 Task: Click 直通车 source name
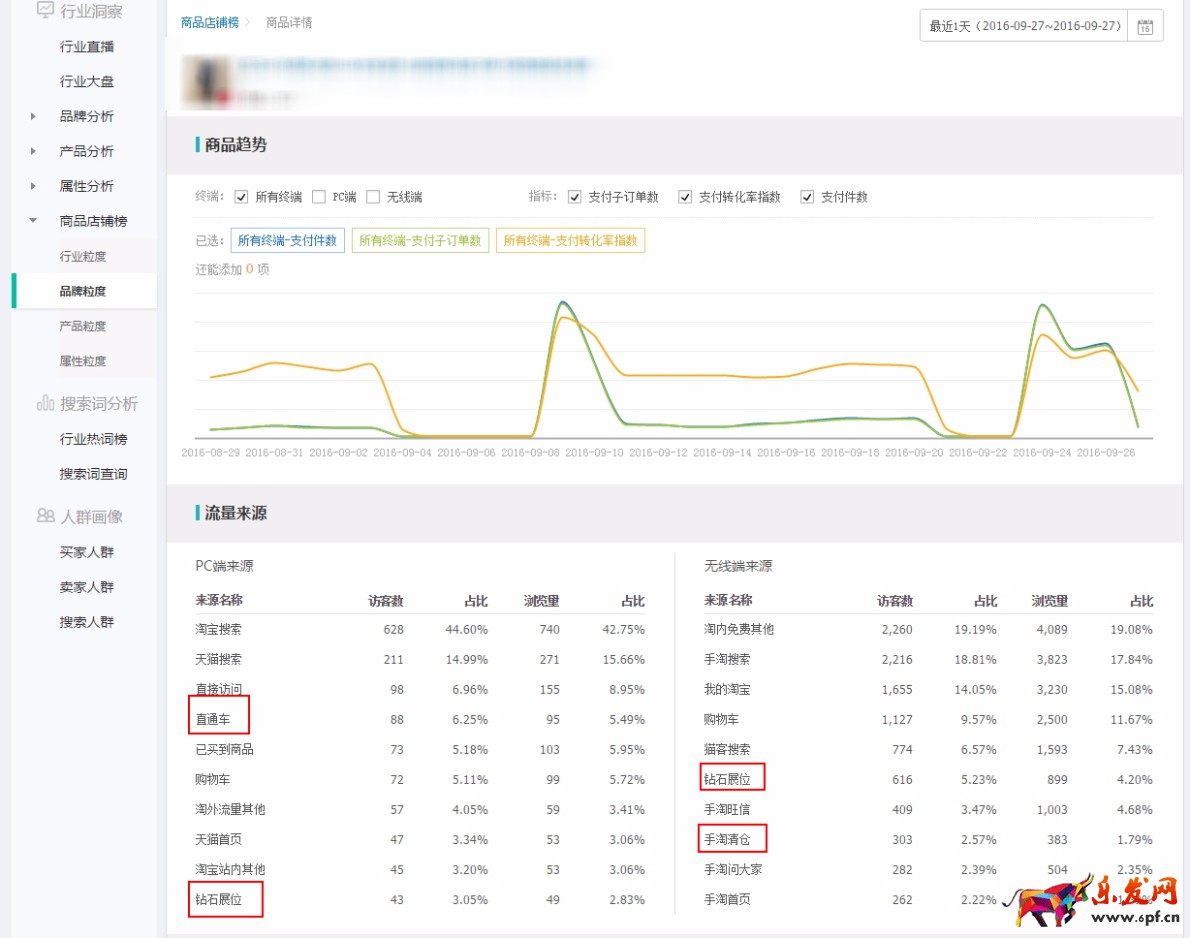212,719
